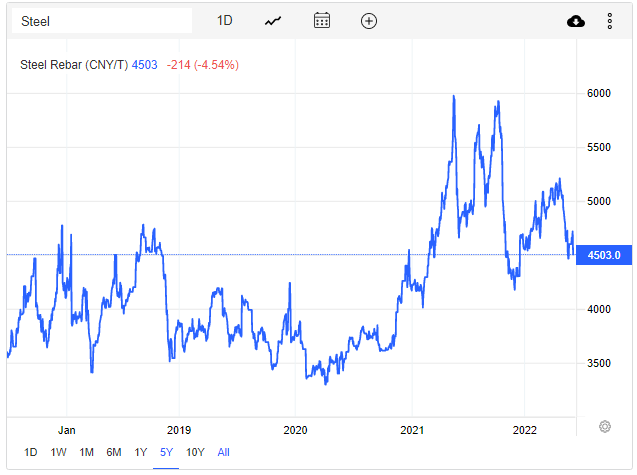Select the active 5Y range
Screen dimensions: 637x475
click(x=165, y=452)
